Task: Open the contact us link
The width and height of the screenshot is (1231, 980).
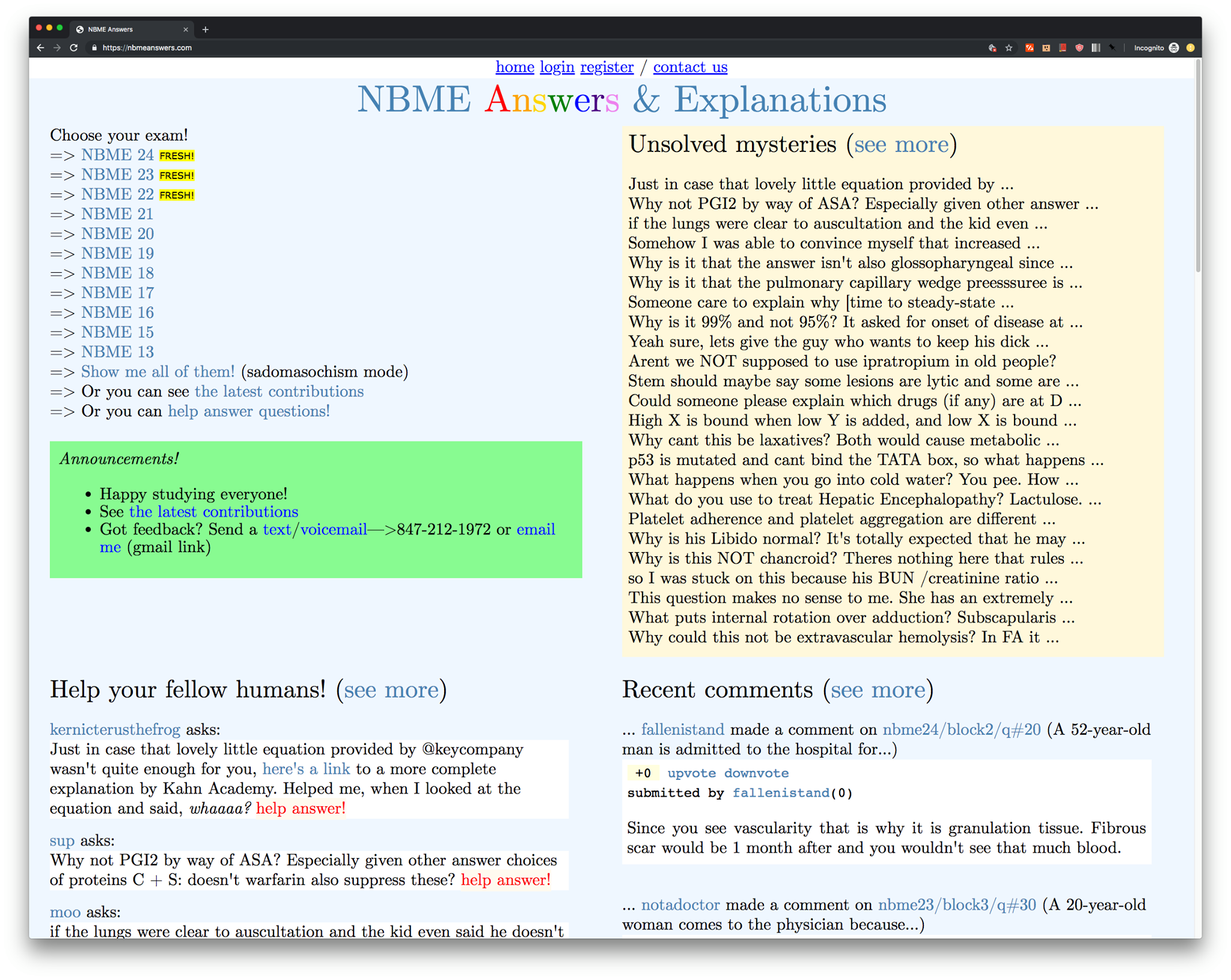Action: click(690, 67)
